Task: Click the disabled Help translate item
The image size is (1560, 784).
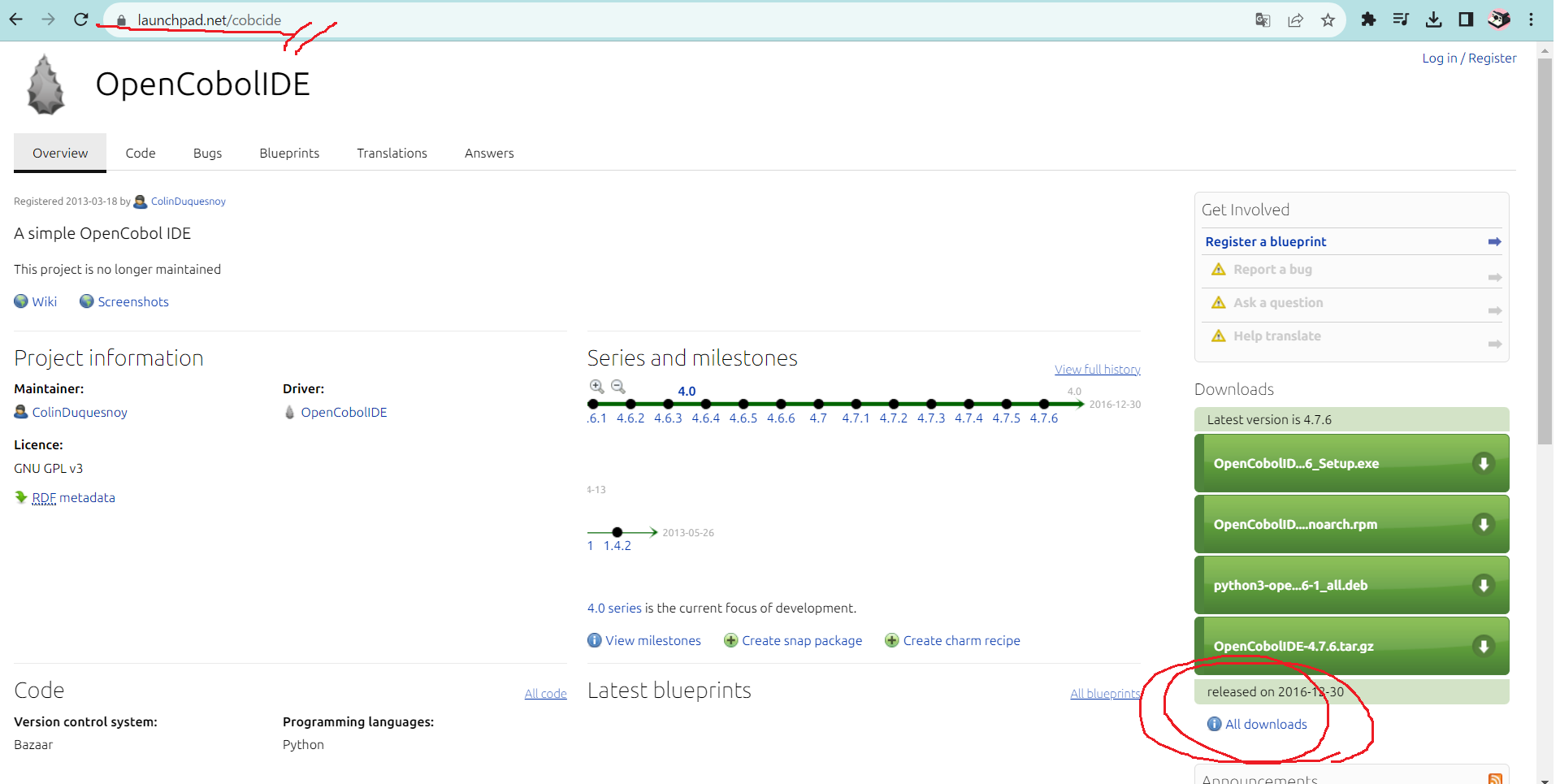Action: tap(1276, 336)
